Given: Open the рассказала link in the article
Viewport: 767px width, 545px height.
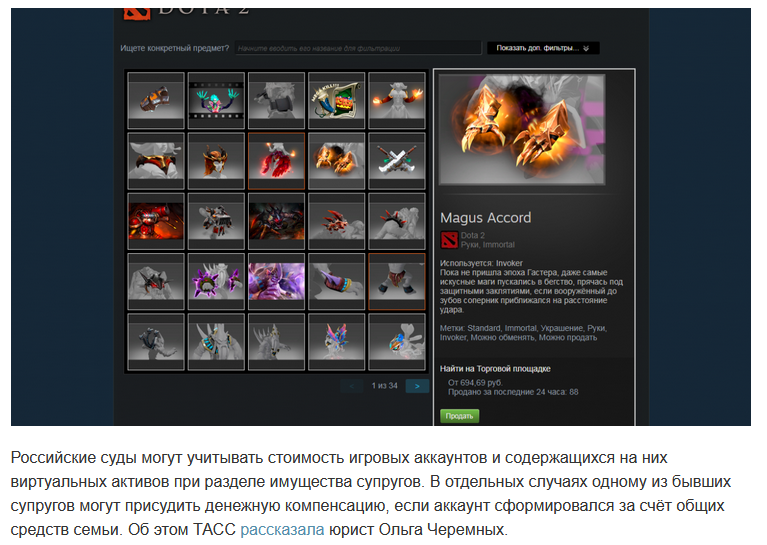Looking at the screenshot, I should click(282, 529).
